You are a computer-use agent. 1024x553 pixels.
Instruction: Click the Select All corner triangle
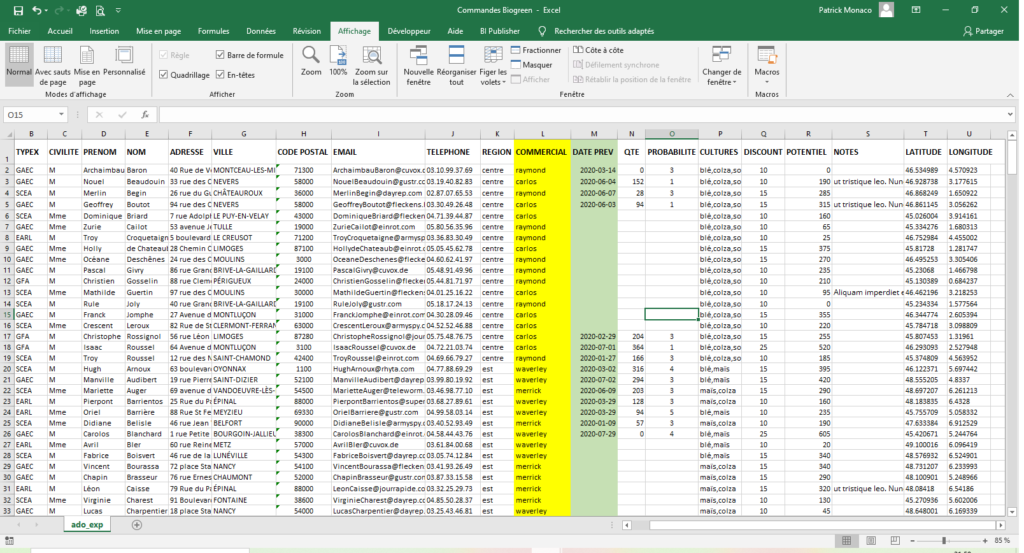[9, 134]
